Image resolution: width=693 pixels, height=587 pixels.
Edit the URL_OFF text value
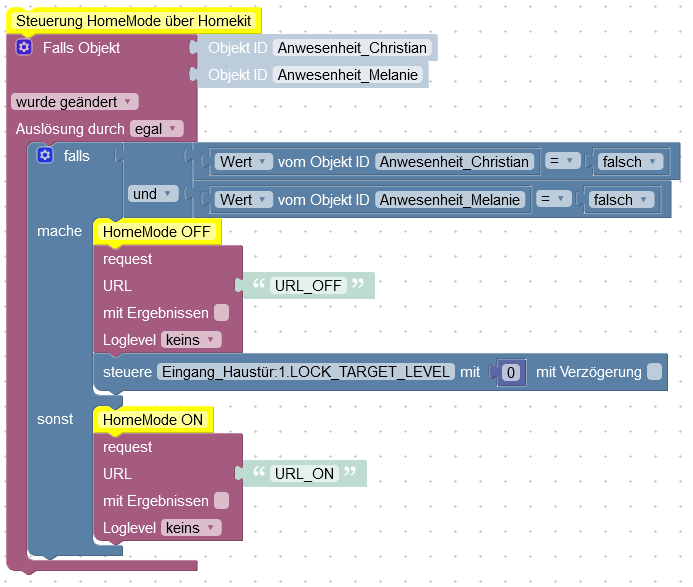point(308,286)
